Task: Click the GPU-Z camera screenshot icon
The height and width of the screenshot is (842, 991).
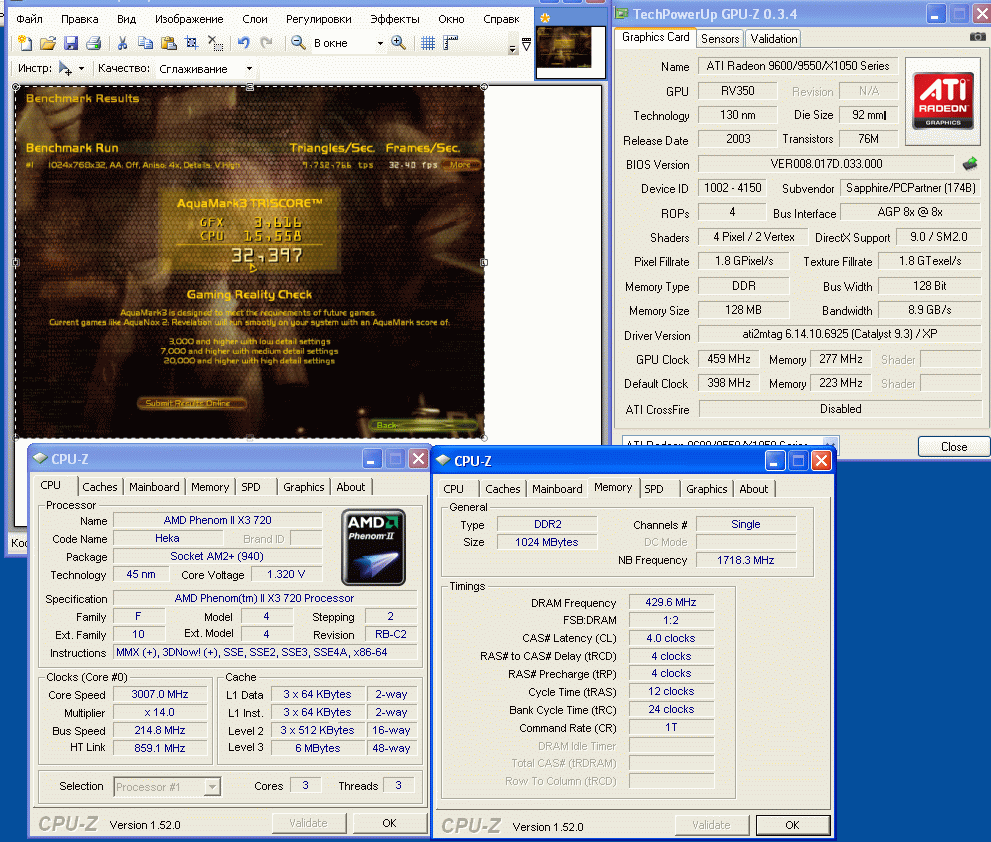Action: click(x=977, y=37)
